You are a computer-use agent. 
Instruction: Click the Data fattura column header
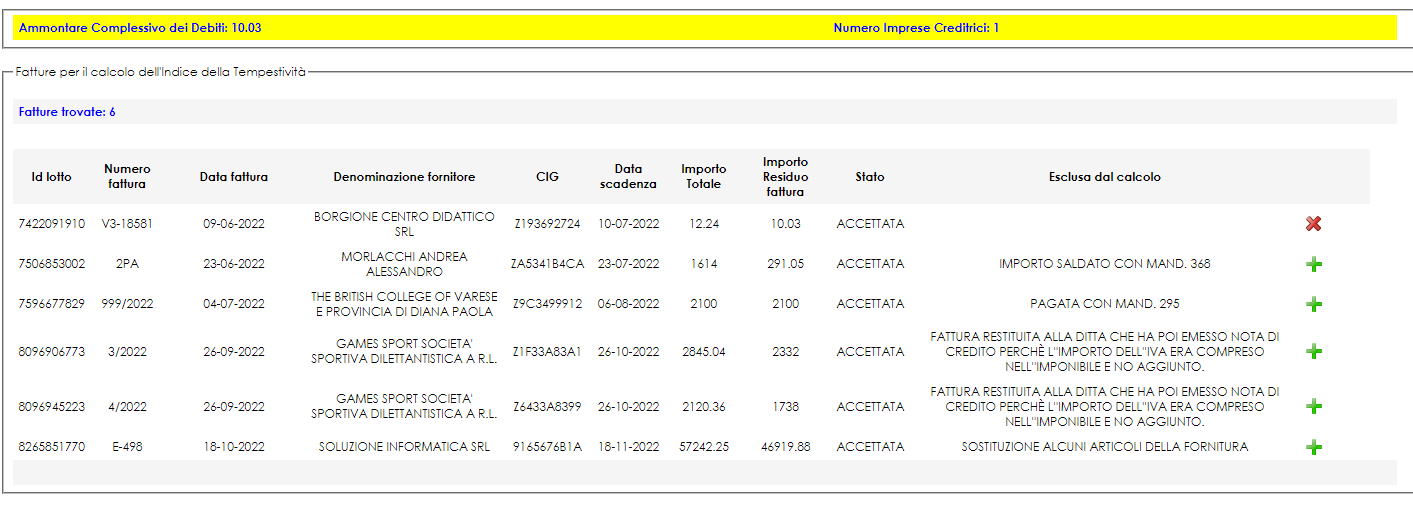(234, 177)
